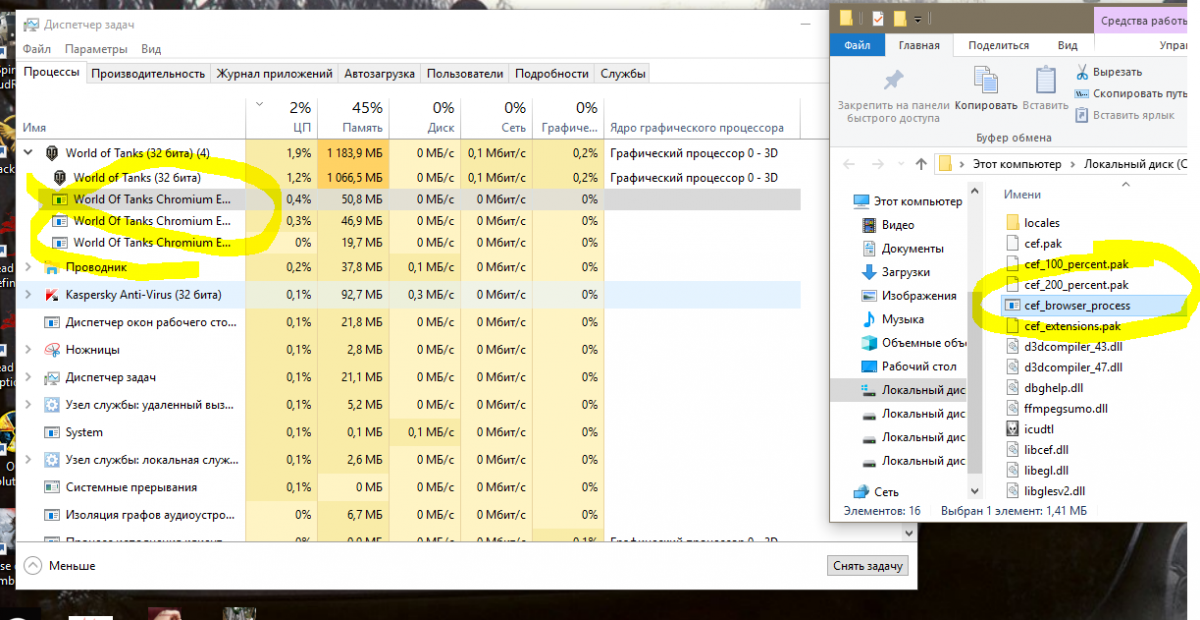Switch to the Журнал приложений tab
Image resolution: width=1200 pixels, height=620 pixels.
point(274,73)
